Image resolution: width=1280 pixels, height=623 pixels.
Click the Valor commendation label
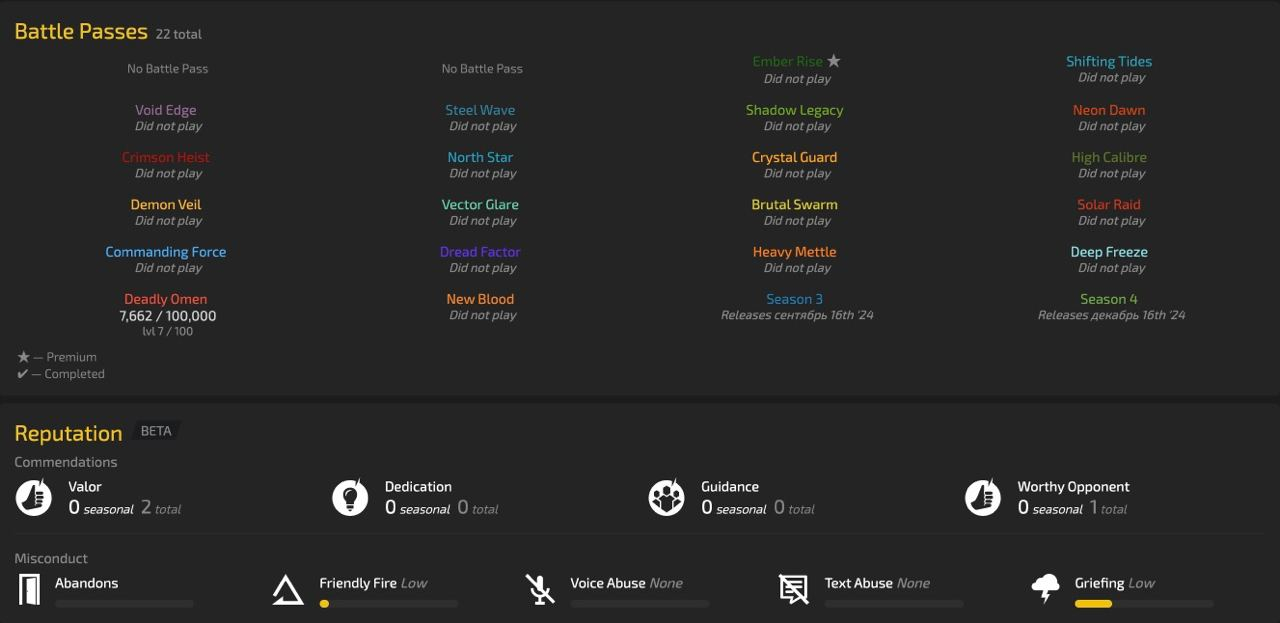click(85, 487)
